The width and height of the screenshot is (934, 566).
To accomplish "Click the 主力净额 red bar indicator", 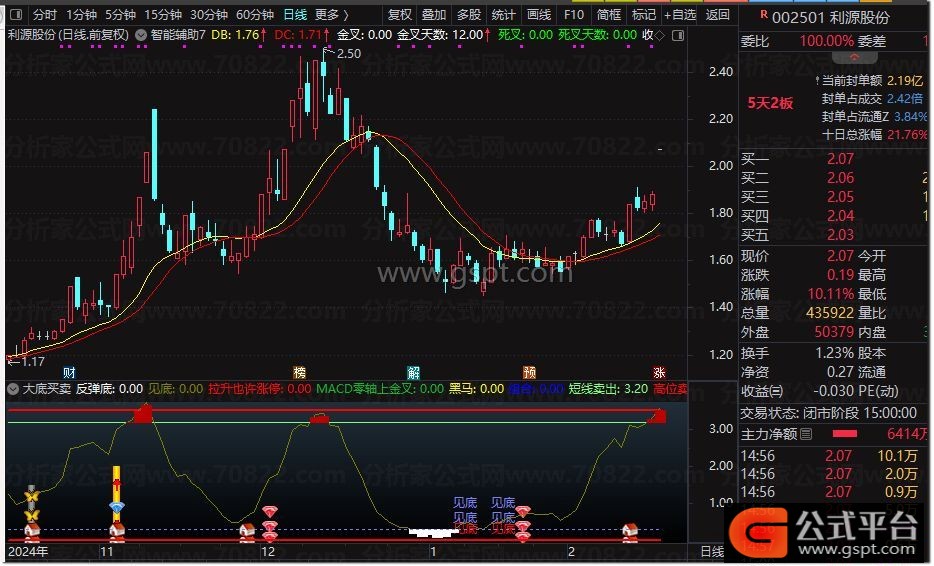I will click(845, 434).
